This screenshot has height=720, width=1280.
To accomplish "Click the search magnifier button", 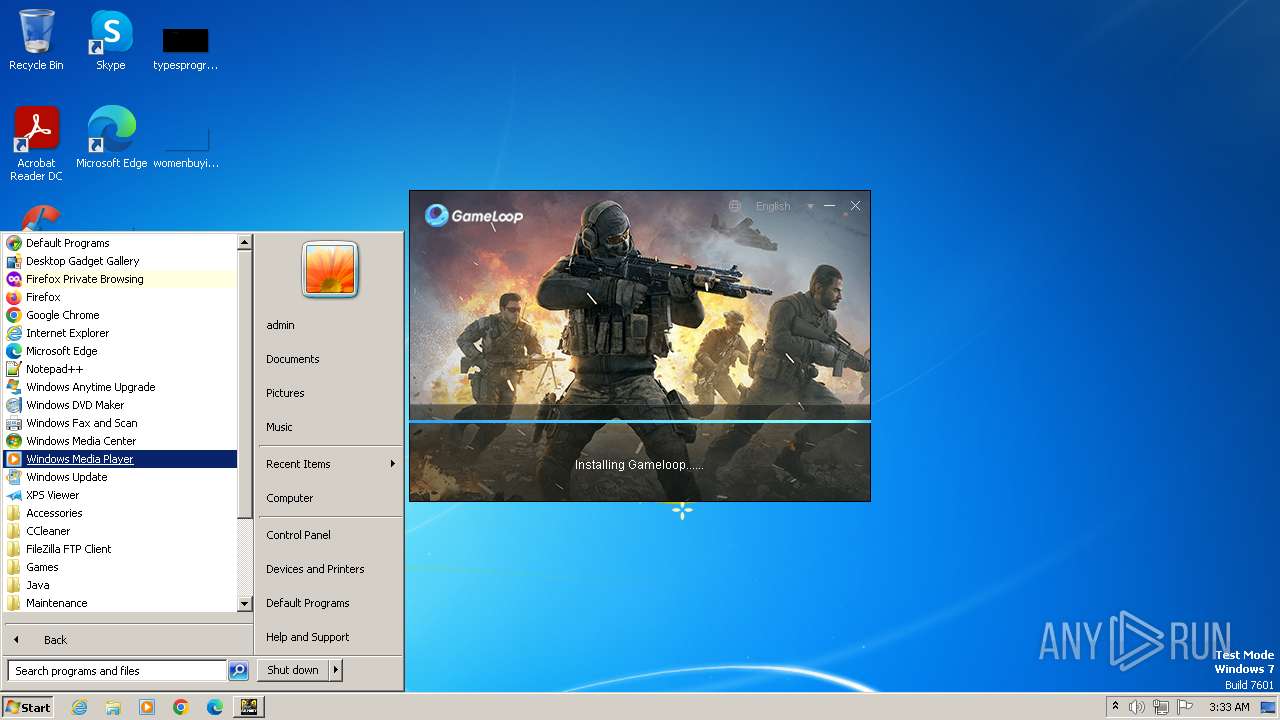I will pyautogui.click(x=238, y=671).
